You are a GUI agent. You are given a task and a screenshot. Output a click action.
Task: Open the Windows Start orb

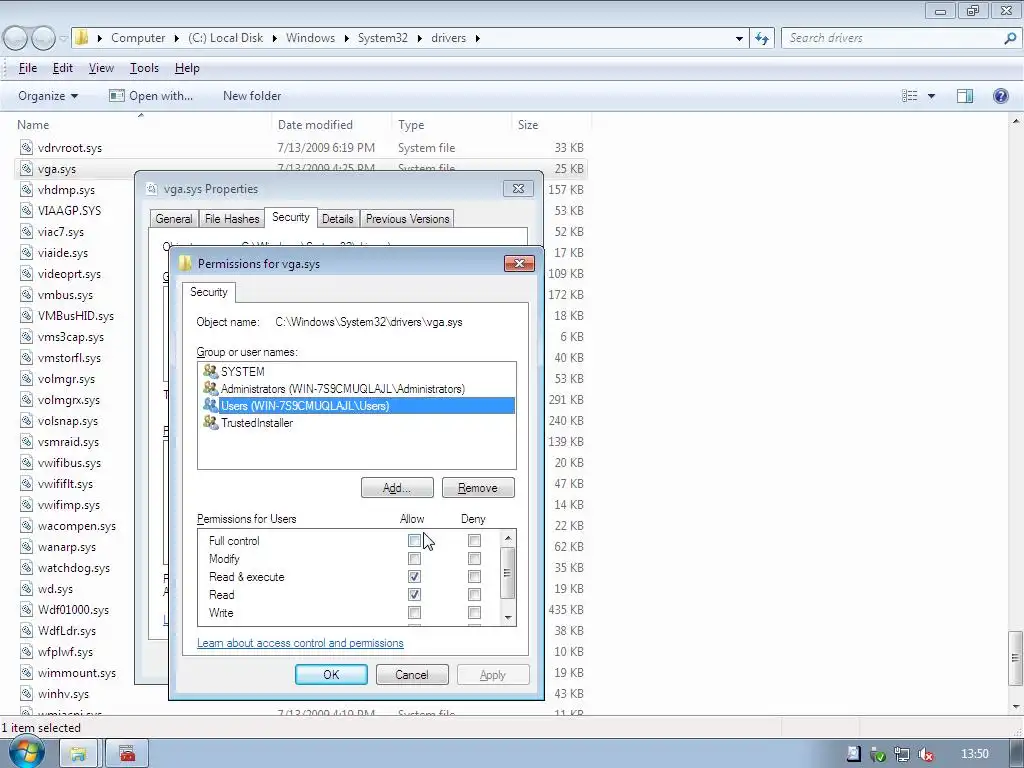click(26, 753)
